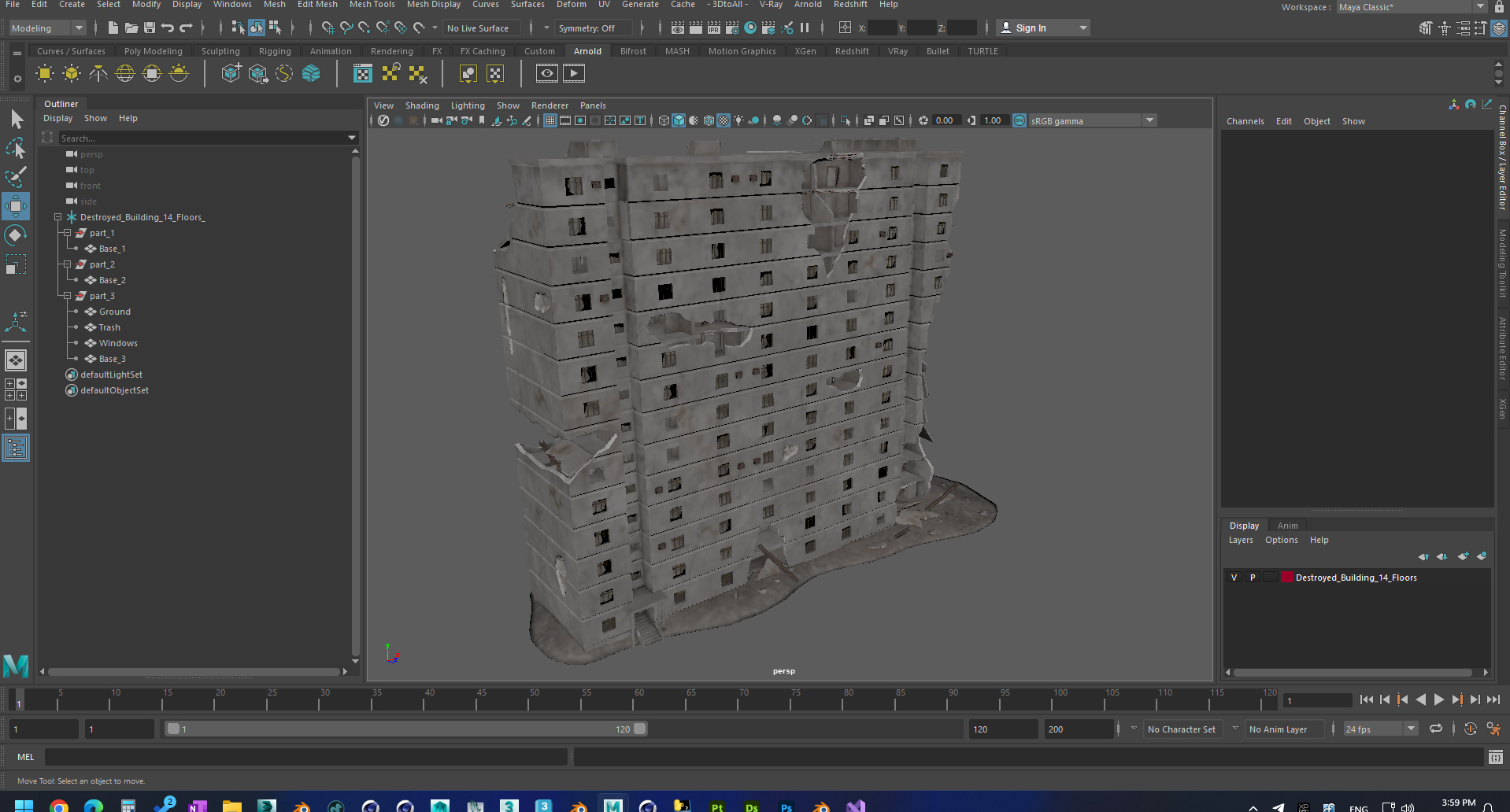The image size is (1510, 812).
Task: Open the viewport Shading menu
Action: [x=422, y=105]
